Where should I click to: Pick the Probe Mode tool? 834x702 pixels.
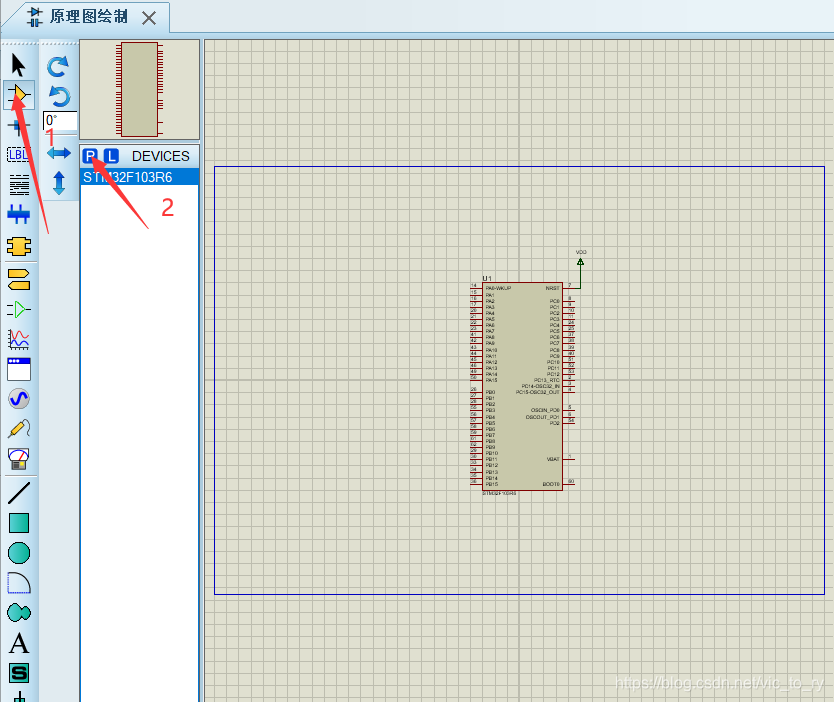click(x=19, y=428)
